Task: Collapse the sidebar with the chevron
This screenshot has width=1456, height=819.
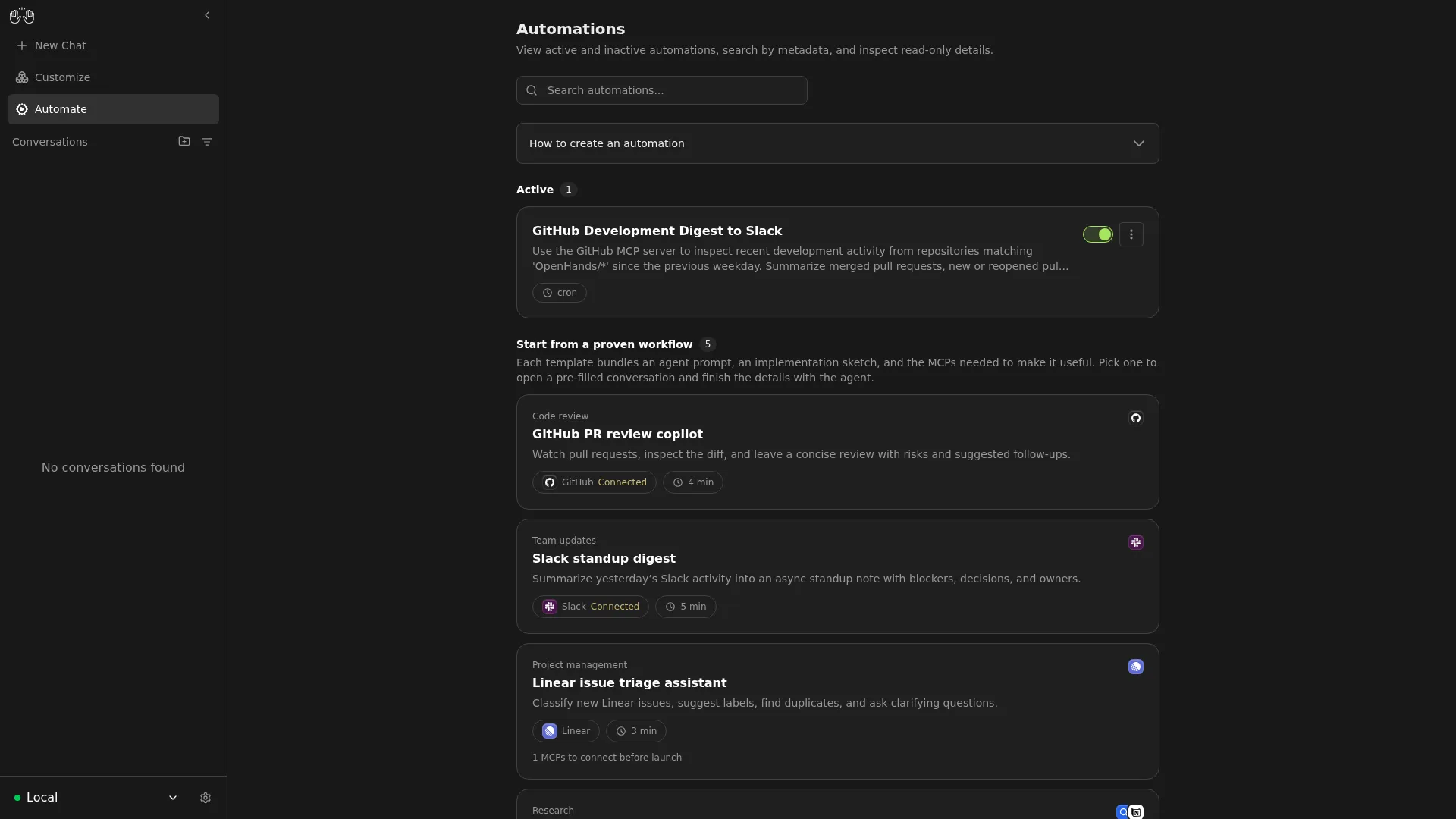Action: click(207, 15)
